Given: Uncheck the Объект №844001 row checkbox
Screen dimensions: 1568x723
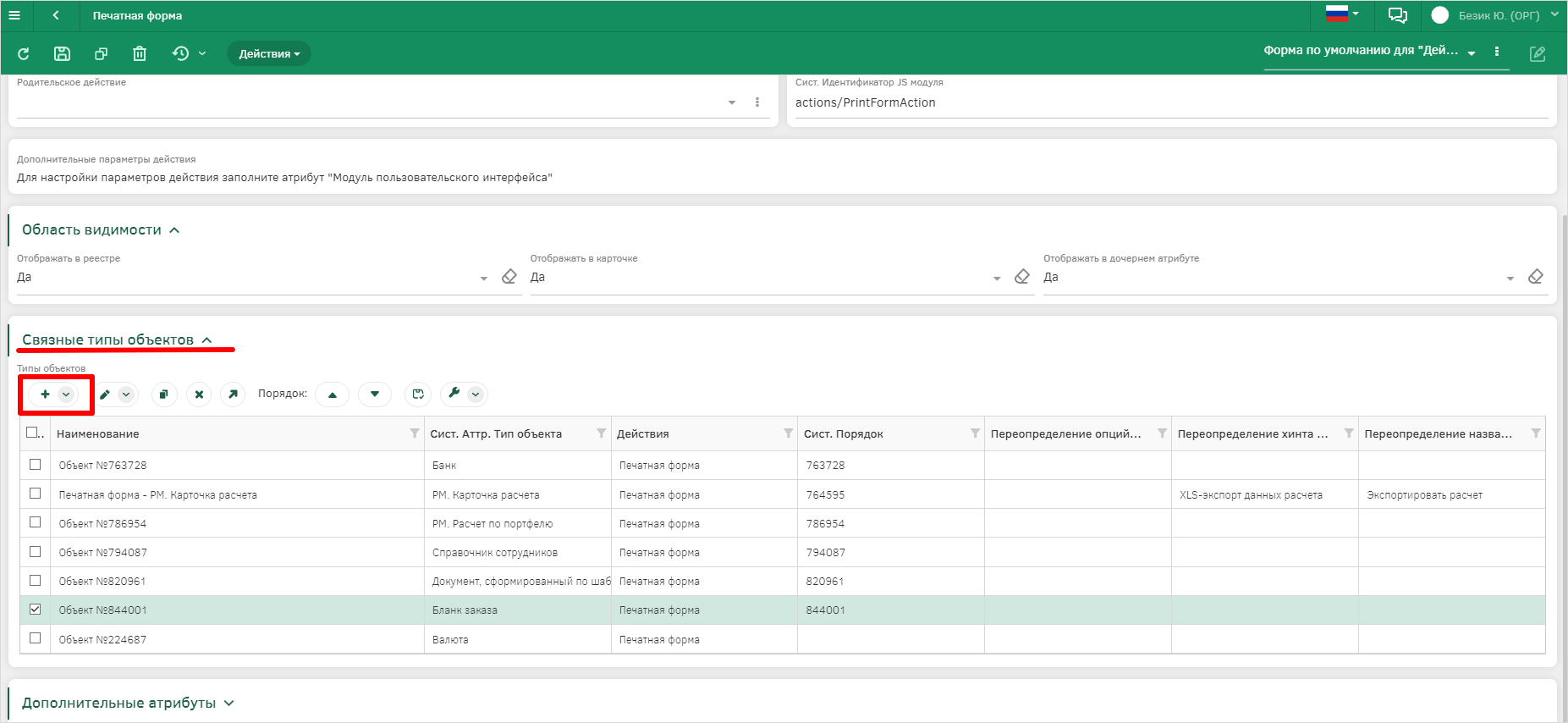Looking at the screenshot, I should coord(35,609).
